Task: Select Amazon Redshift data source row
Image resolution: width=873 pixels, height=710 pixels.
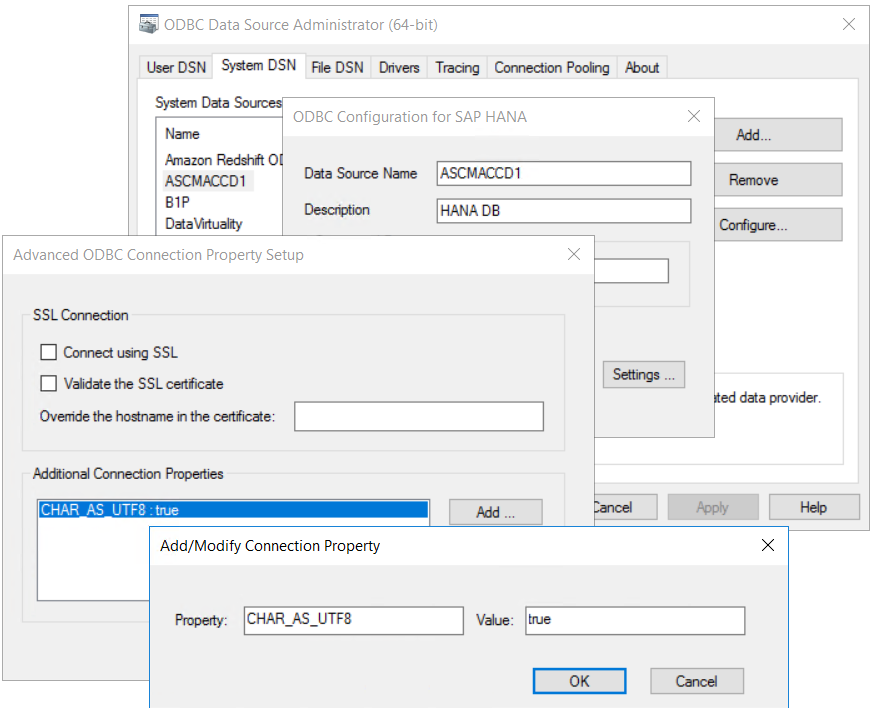Action: [x=224, y=160]
